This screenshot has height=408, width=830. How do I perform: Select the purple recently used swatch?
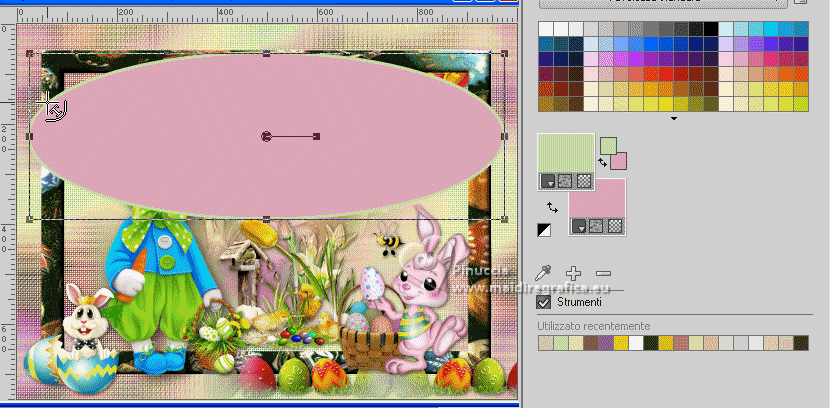[606, 343]
